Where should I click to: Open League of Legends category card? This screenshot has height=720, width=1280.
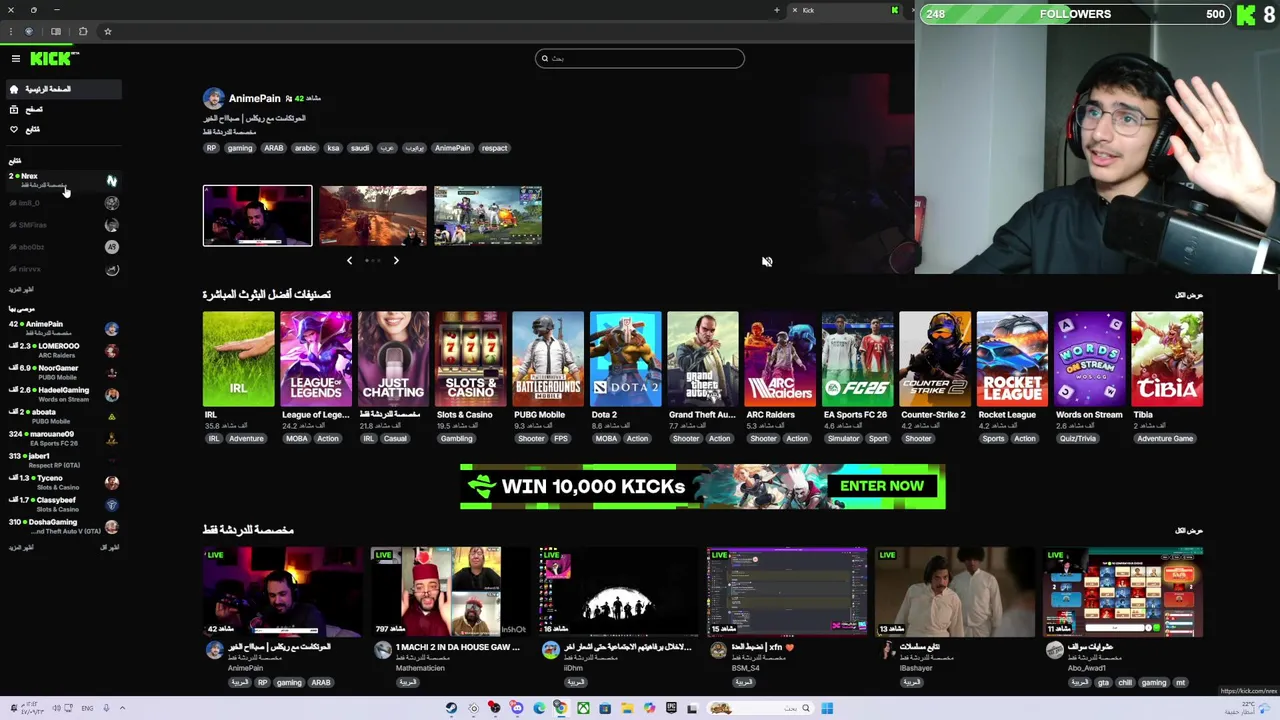[316, 359]
